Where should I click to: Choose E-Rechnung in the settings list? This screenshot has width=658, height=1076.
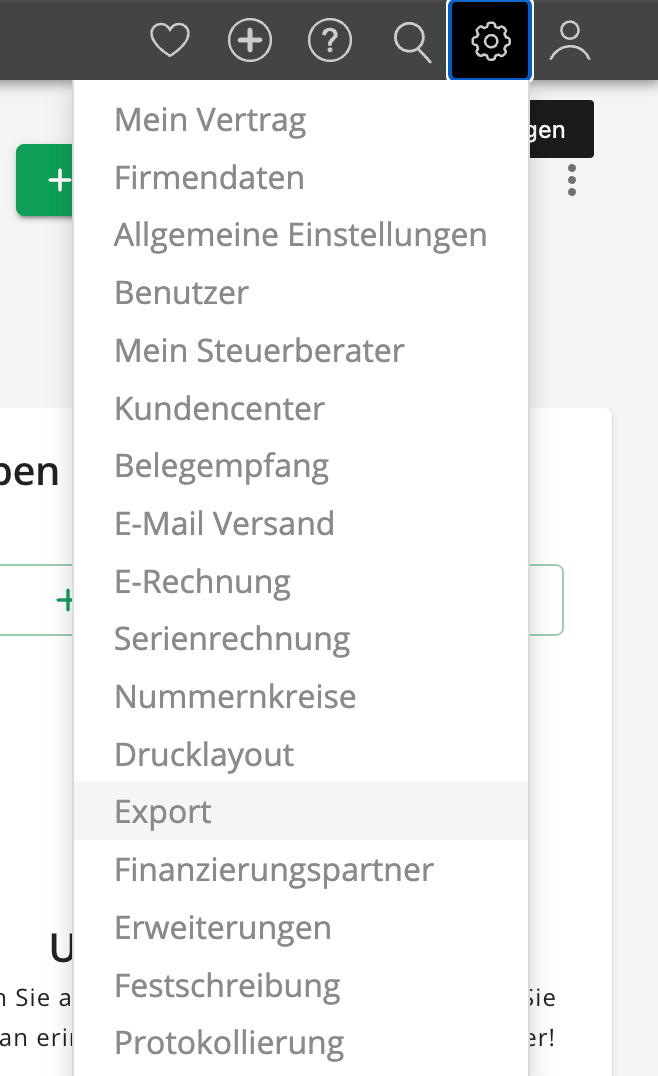(x=203, y=581)
